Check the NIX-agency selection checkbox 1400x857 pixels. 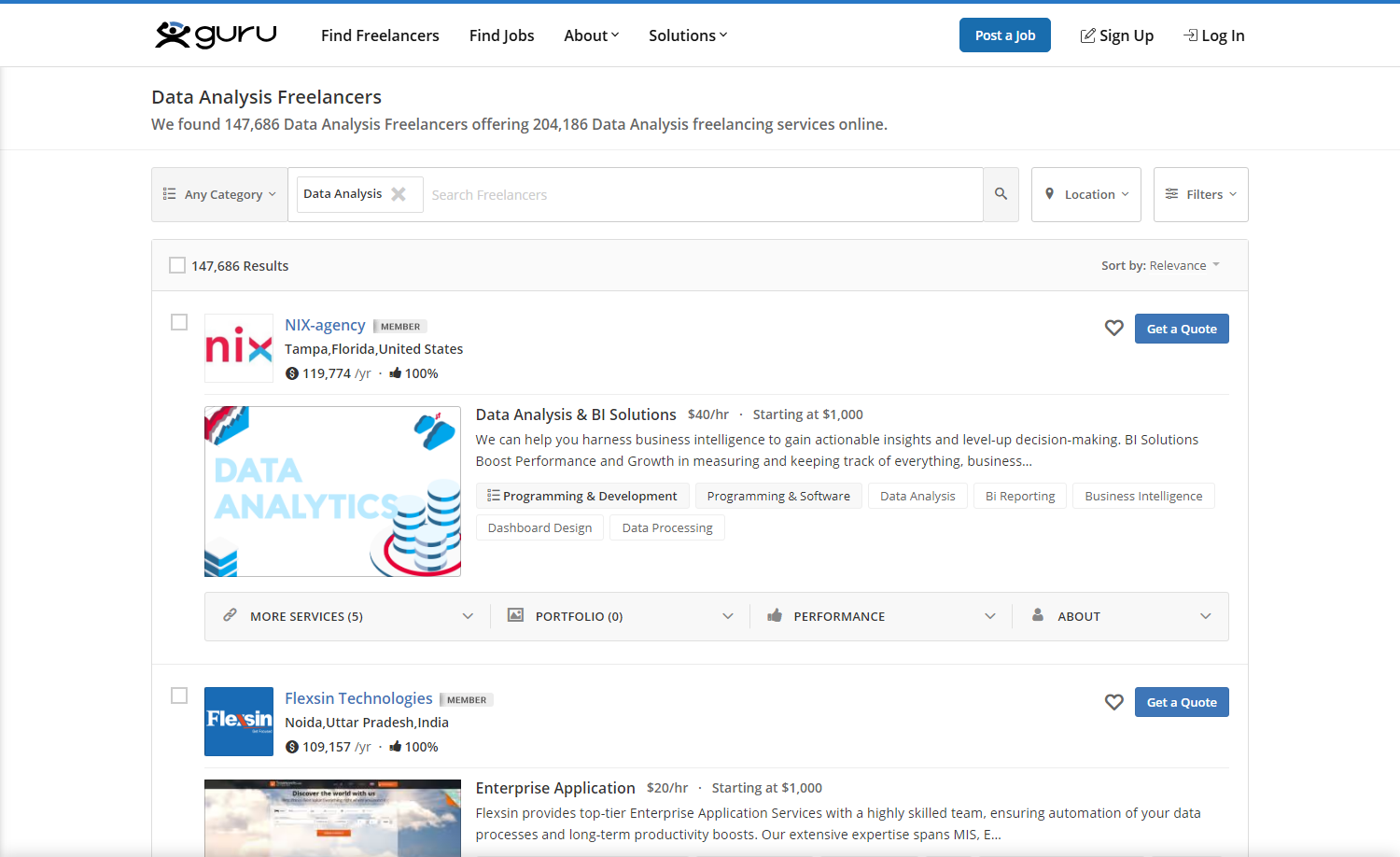(x=179, y=322)
